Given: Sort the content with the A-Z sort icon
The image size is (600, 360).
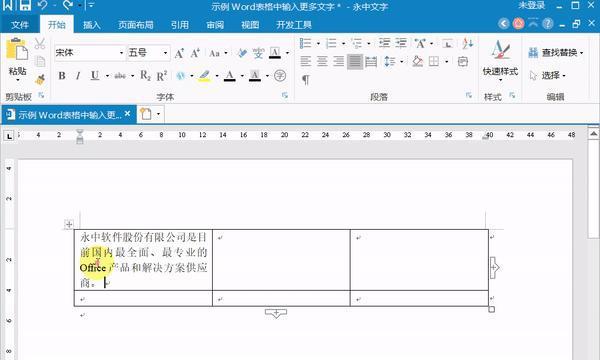Looking at the screenshot, I should [467, 43].
